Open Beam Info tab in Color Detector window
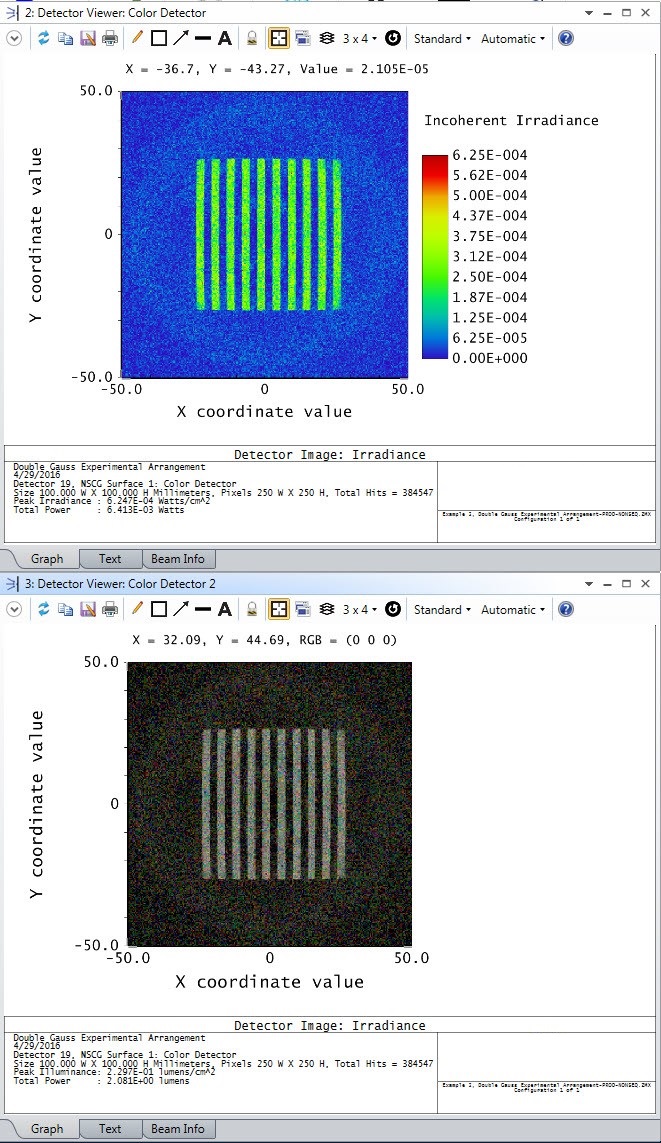Screen dimensions: 661x1143 pos(178,558)
